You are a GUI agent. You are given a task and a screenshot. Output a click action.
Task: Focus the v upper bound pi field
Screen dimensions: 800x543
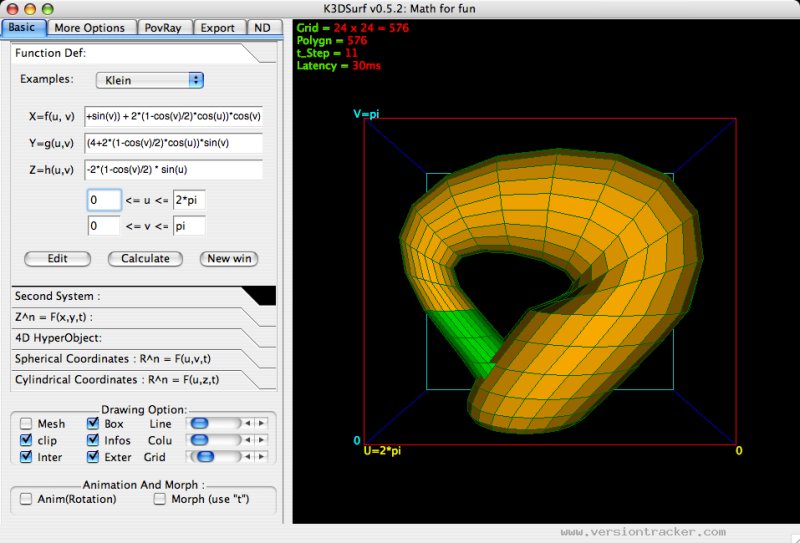coord(189,226)
